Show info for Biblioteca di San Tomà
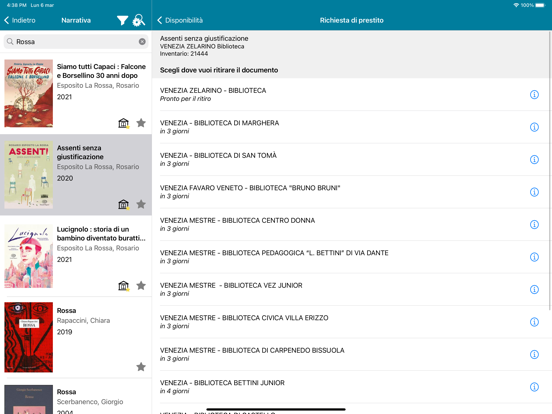This screenshot has height=414, width=552. click(534, 159)
